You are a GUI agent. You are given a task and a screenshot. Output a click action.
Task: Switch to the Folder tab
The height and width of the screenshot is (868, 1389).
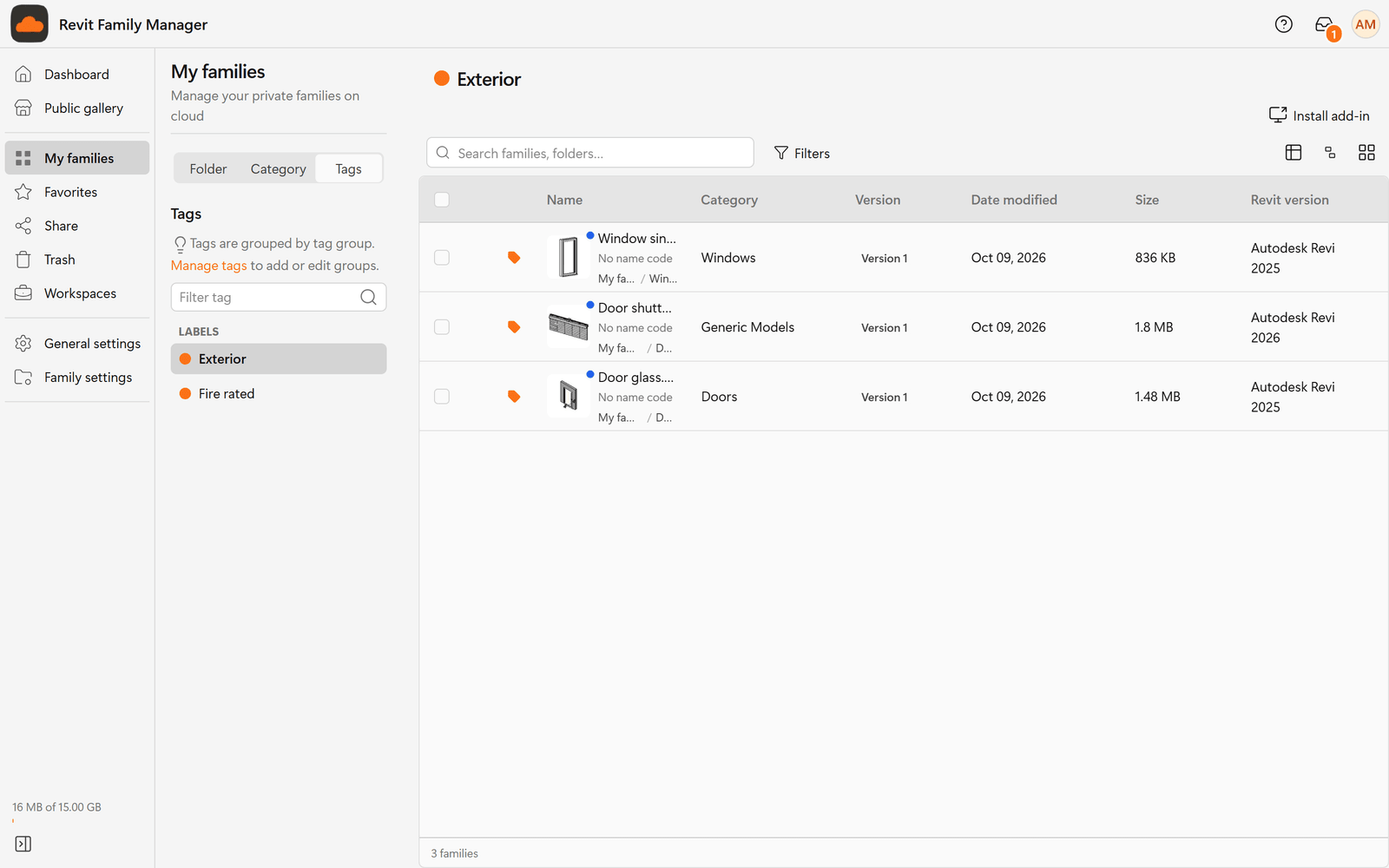click(x=208, y=168)
